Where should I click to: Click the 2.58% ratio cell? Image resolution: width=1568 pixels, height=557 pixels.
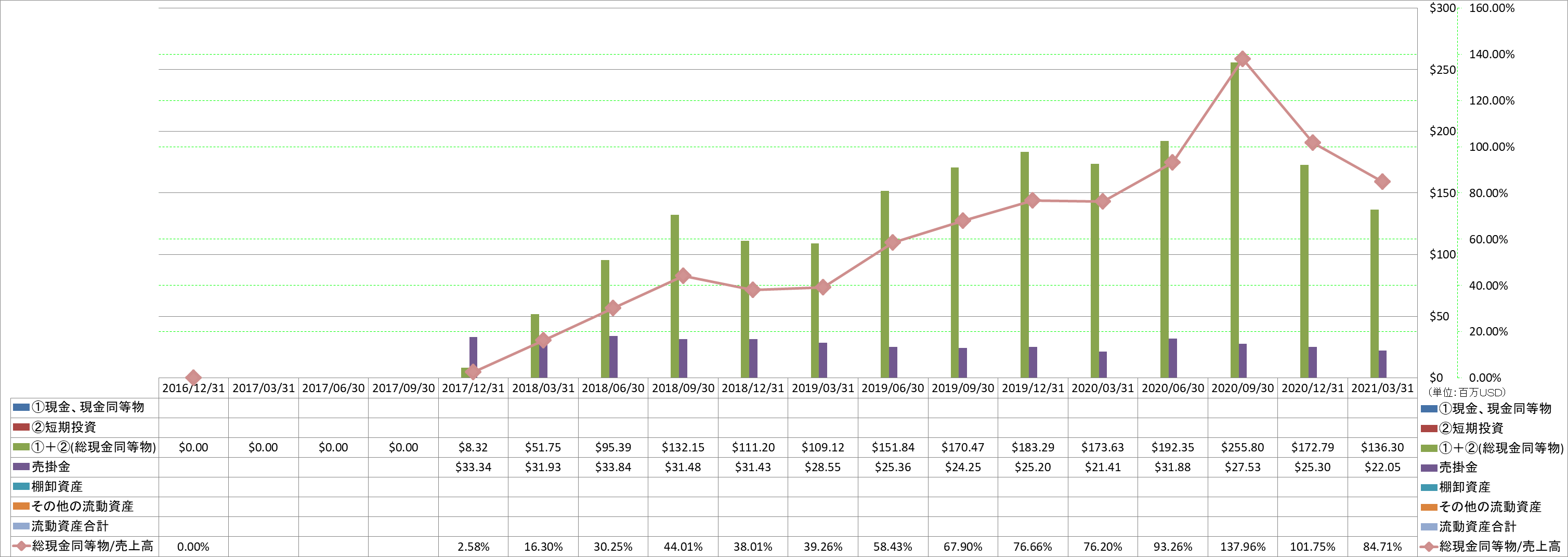tap(473, 547)
